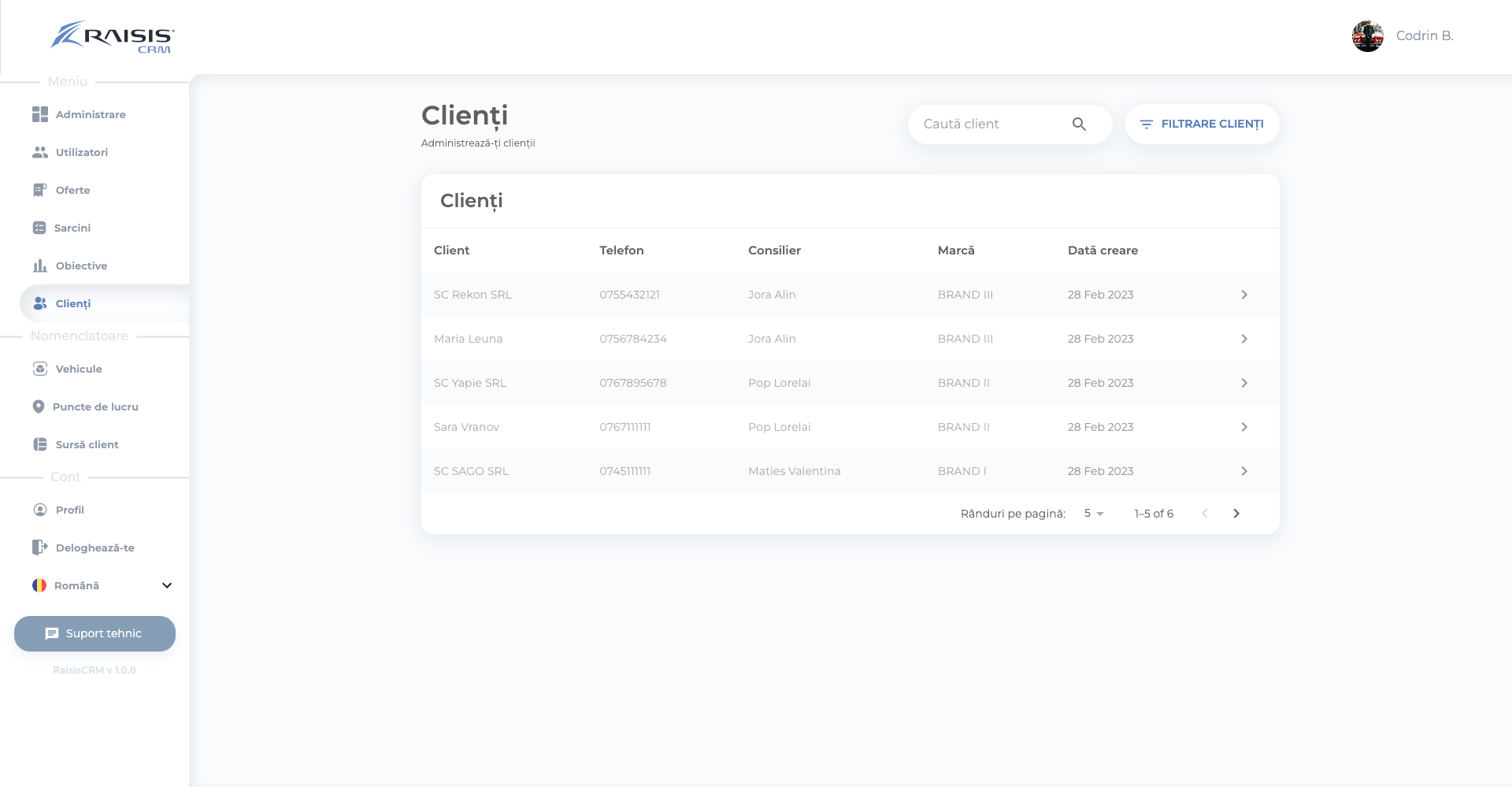Expand Sara Vranov row chevron
The width and height of the screenshot is (1512, 787).
tap(1244, 427)
